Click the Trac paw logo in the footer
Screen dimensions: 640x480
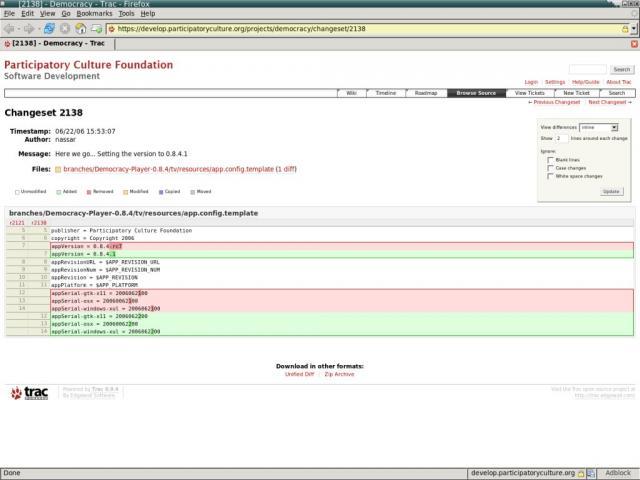pyautogui.click(x=29, y=393)
